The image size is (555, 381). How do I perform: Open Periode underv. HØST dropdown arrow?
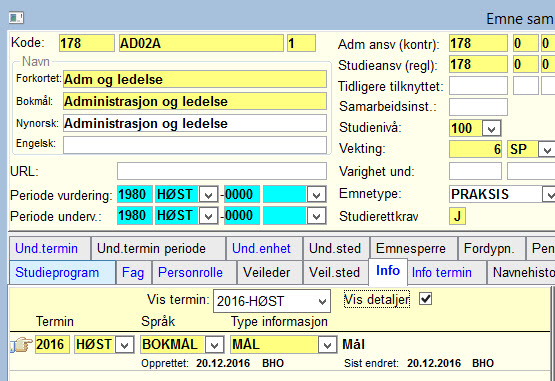pos(208,216)
